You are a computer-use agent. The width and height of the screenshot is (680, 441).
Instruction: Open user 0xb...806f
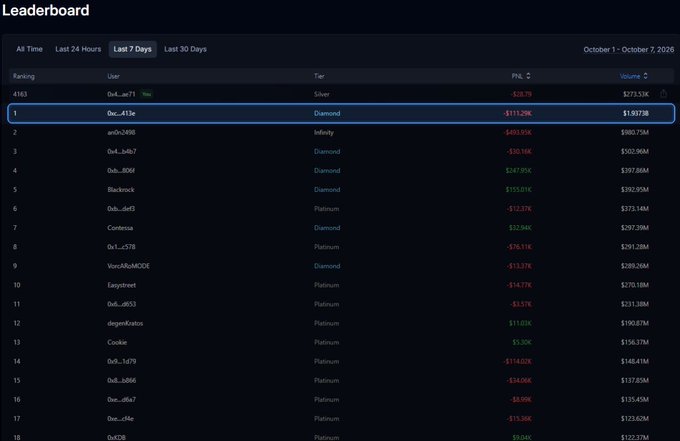pyautogui.click(x=121, y=170)
